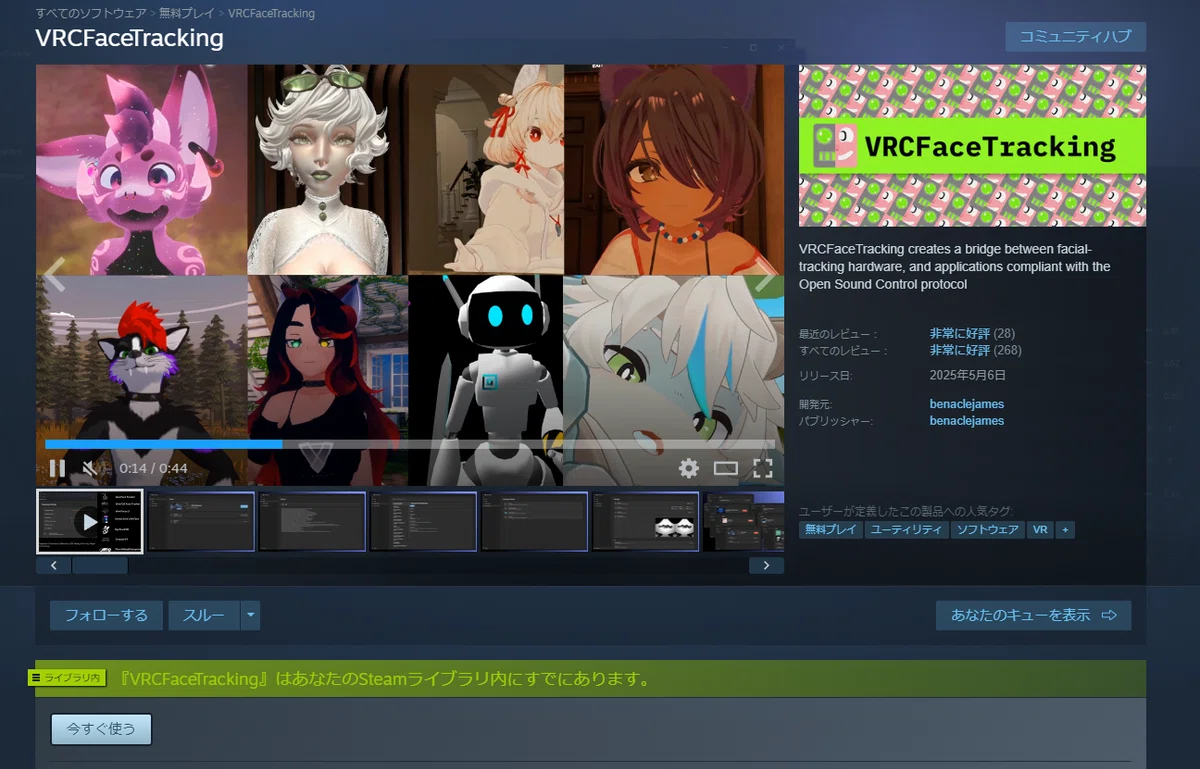Click the 0:14 / 0:44 time display
1200x769 pixels.
click(x=153, y=468)
